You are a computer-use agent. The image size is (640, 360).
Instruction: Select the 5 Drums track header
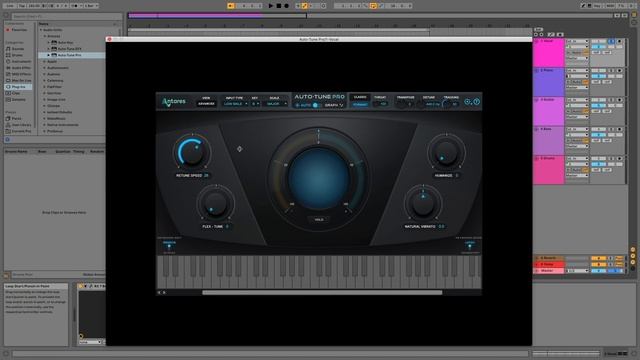pyautogui.click(x=549, y=170)
